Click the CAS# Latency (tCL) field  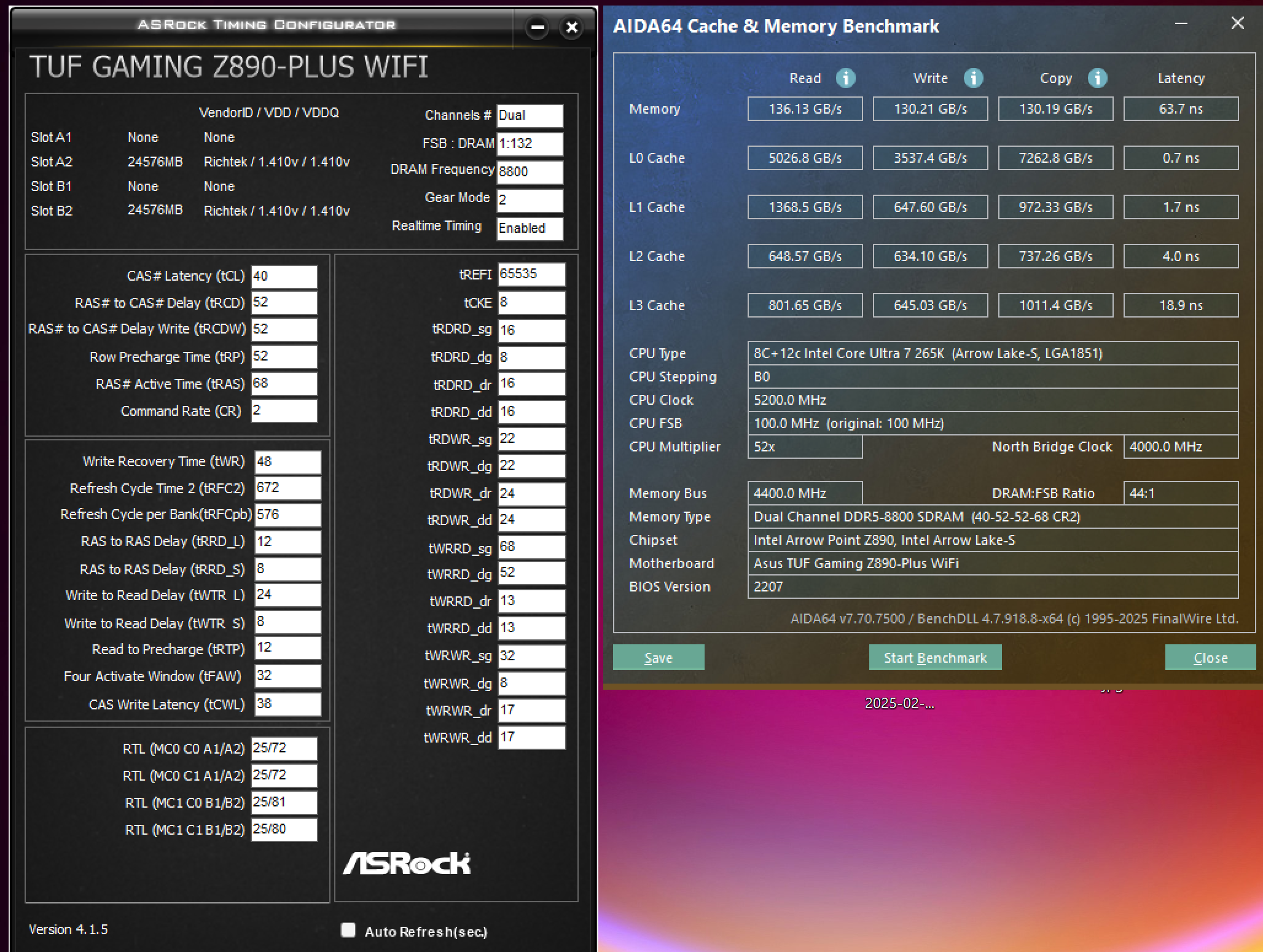pyautogui.click(x=284, y=276)
